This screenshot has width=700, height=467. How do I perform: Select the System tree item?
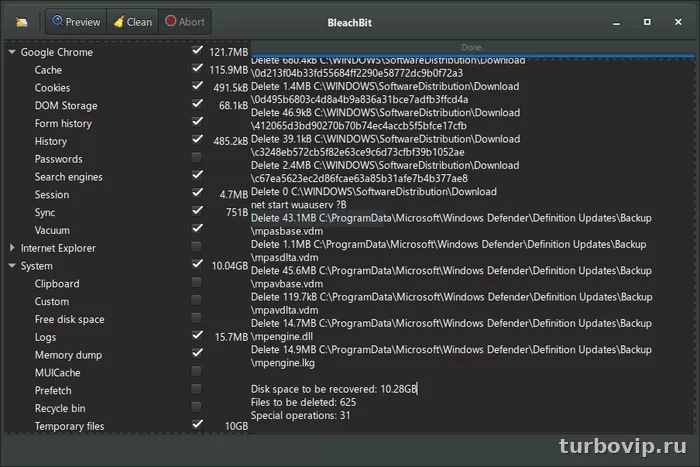(37, 266)
